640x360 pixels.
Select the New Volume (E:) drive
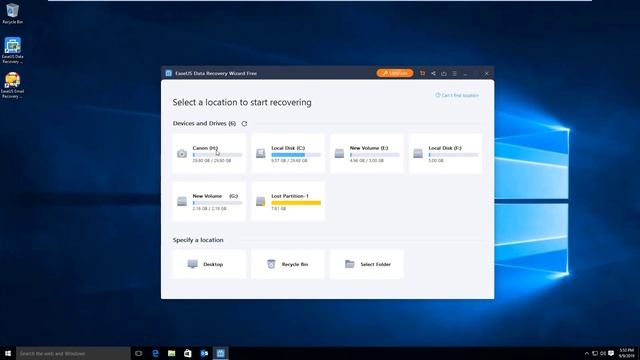(x=367, y=153)
